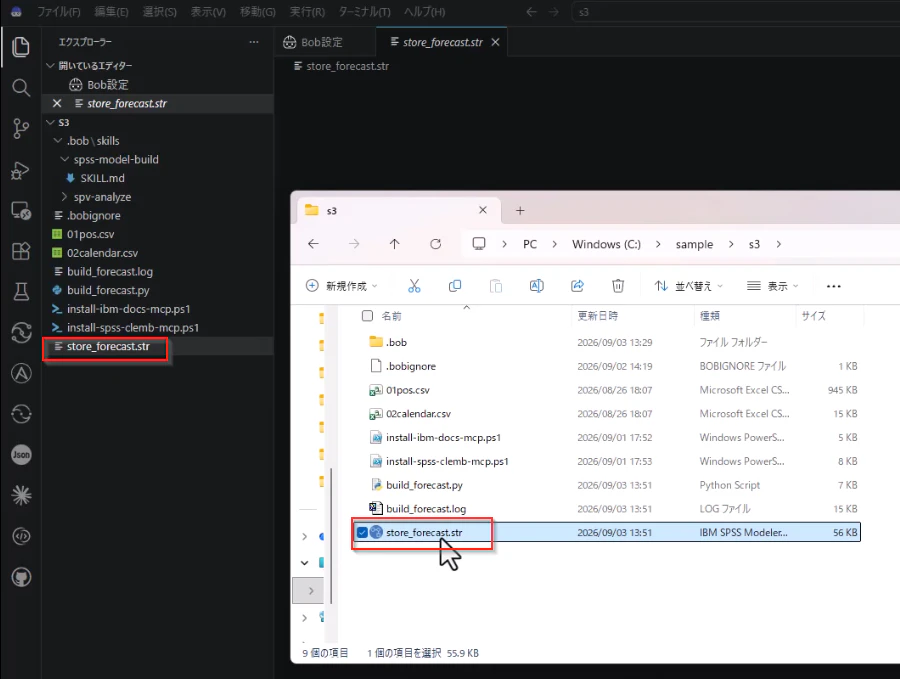Open the Extensions view
Viewport: 900px width, 679px height.
21,251
